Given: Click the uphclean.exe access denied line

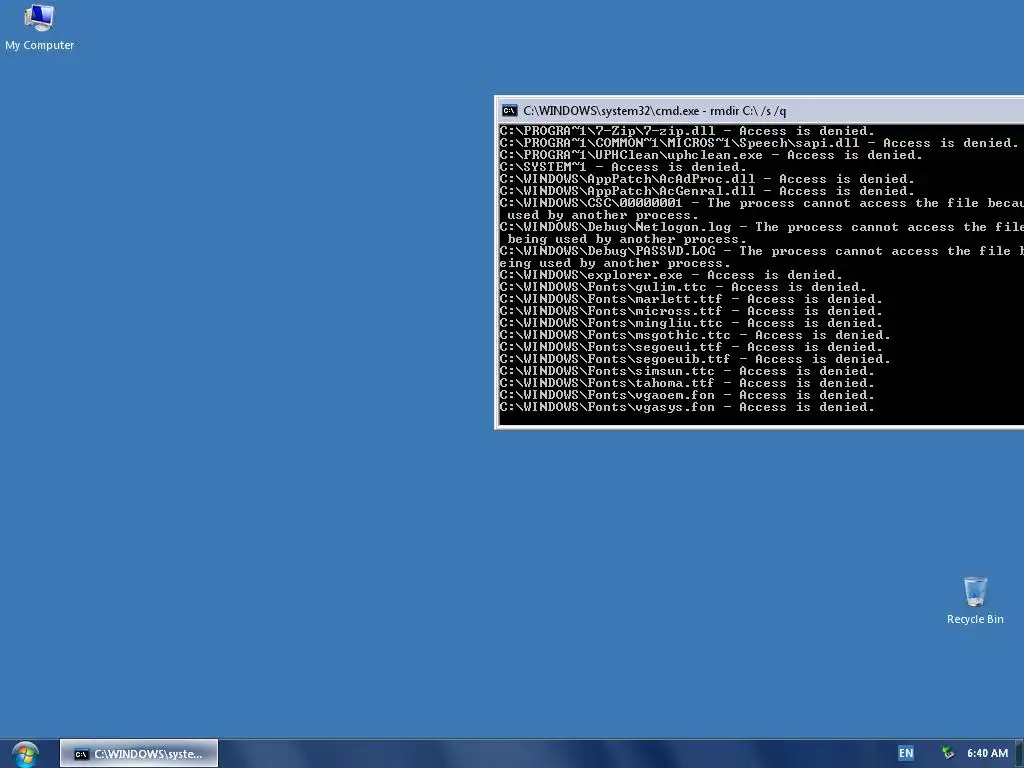Looking at the screenshot, I should coord(711,155).
